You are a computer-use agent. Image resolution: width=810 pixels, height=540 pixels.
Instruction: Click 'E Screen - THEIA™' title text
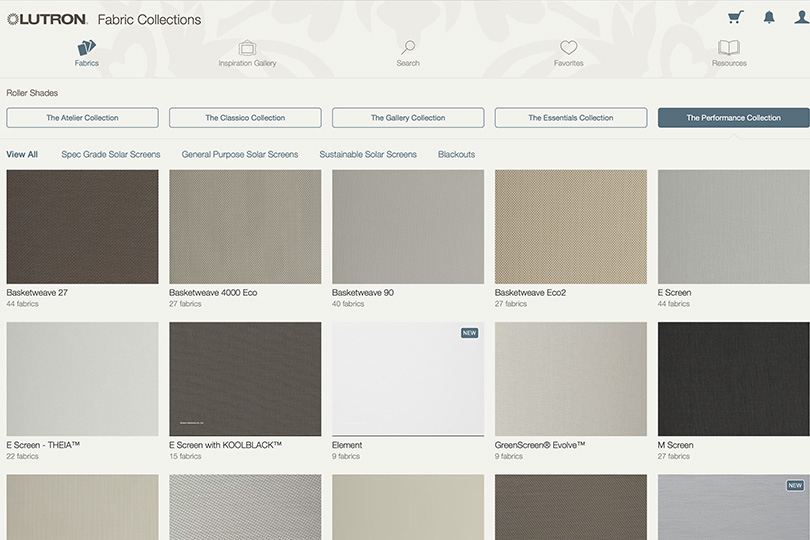(43, 445)
